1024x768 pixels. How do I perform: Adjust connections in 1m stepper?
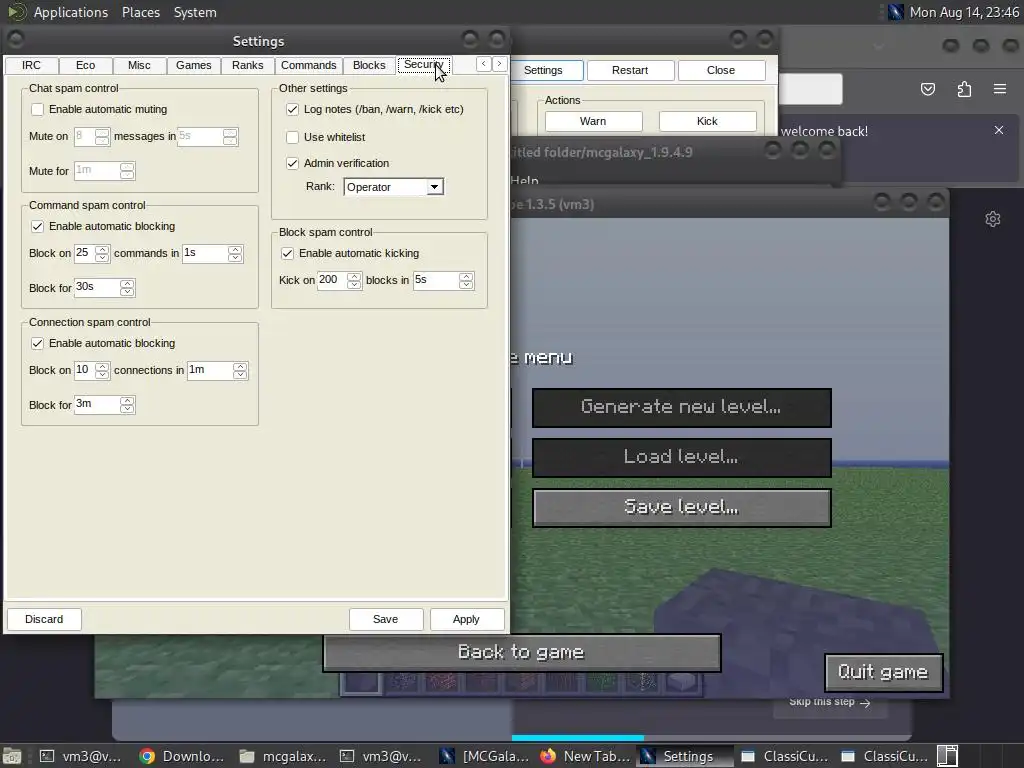click(x=240, y=370)
